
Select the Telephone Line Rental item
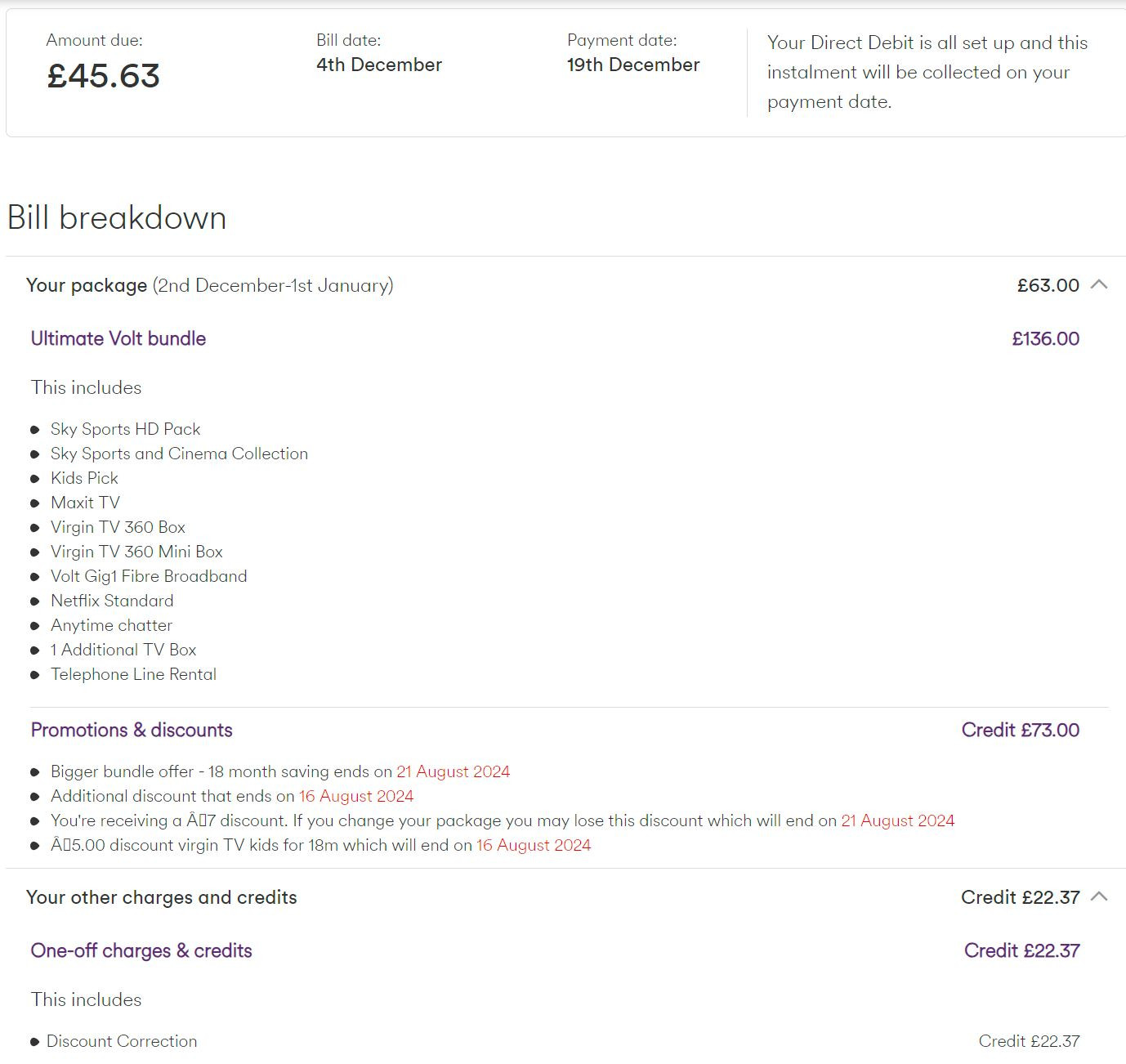tap(133, 674)
